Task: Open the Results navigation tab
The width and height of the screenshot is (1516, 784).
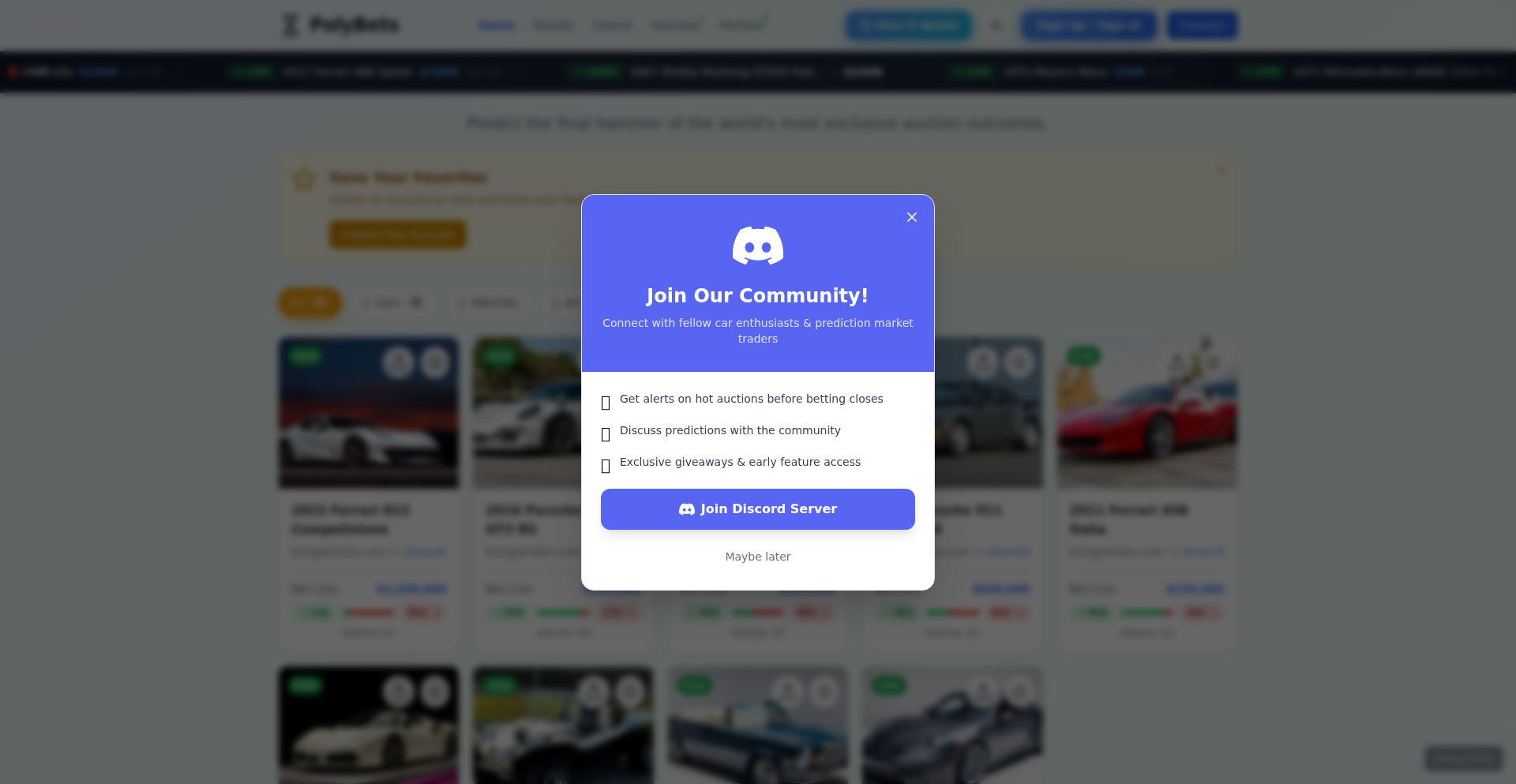Action: 553,25
